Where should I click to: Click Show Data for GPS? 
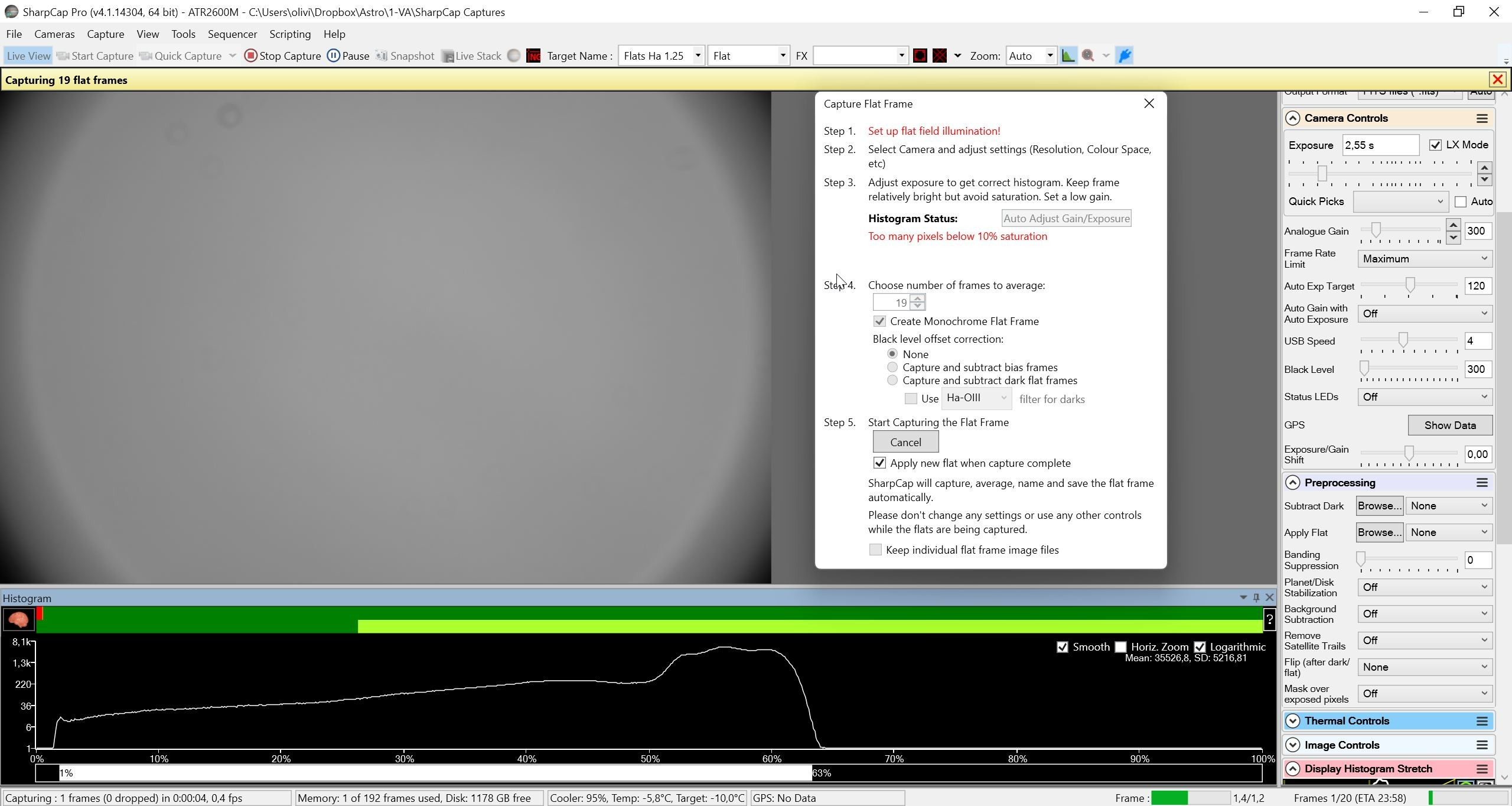tap(1450, 425)
